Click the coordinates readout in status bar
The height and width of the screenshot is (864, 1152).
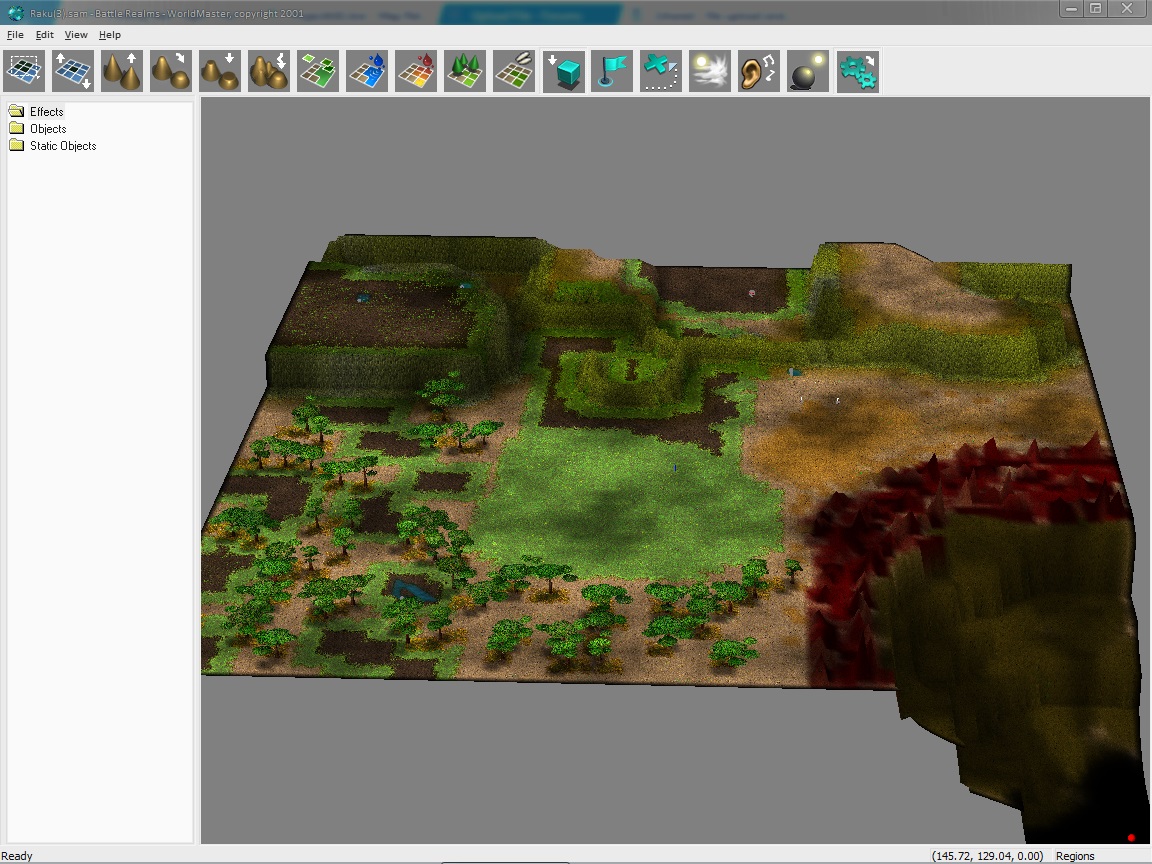click(x=987, y=856)
